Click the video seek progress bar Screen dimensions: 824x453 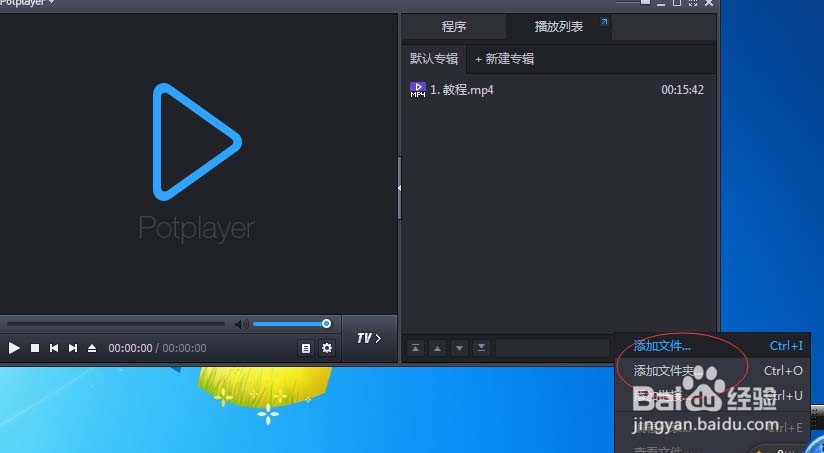(x=116, y=324)
